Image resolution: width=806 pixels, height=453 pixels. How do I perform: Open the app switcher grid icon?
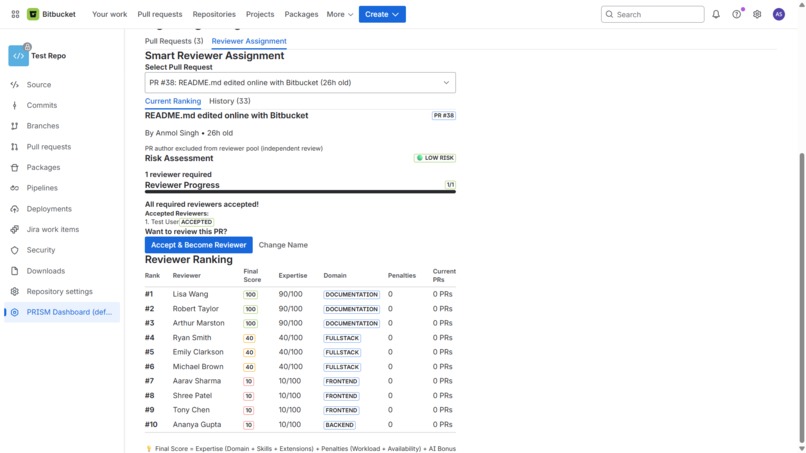coord(15,14)
